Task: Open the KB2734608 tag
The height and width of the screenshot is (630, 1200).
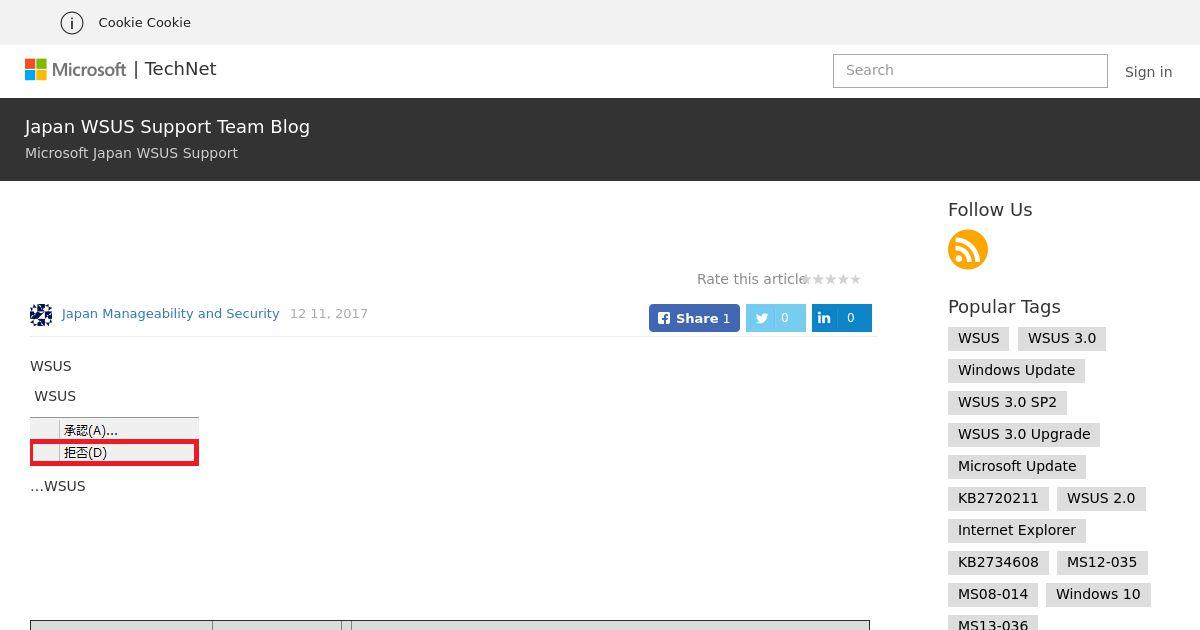Action: pyautogui.click(x=998, y=563)
